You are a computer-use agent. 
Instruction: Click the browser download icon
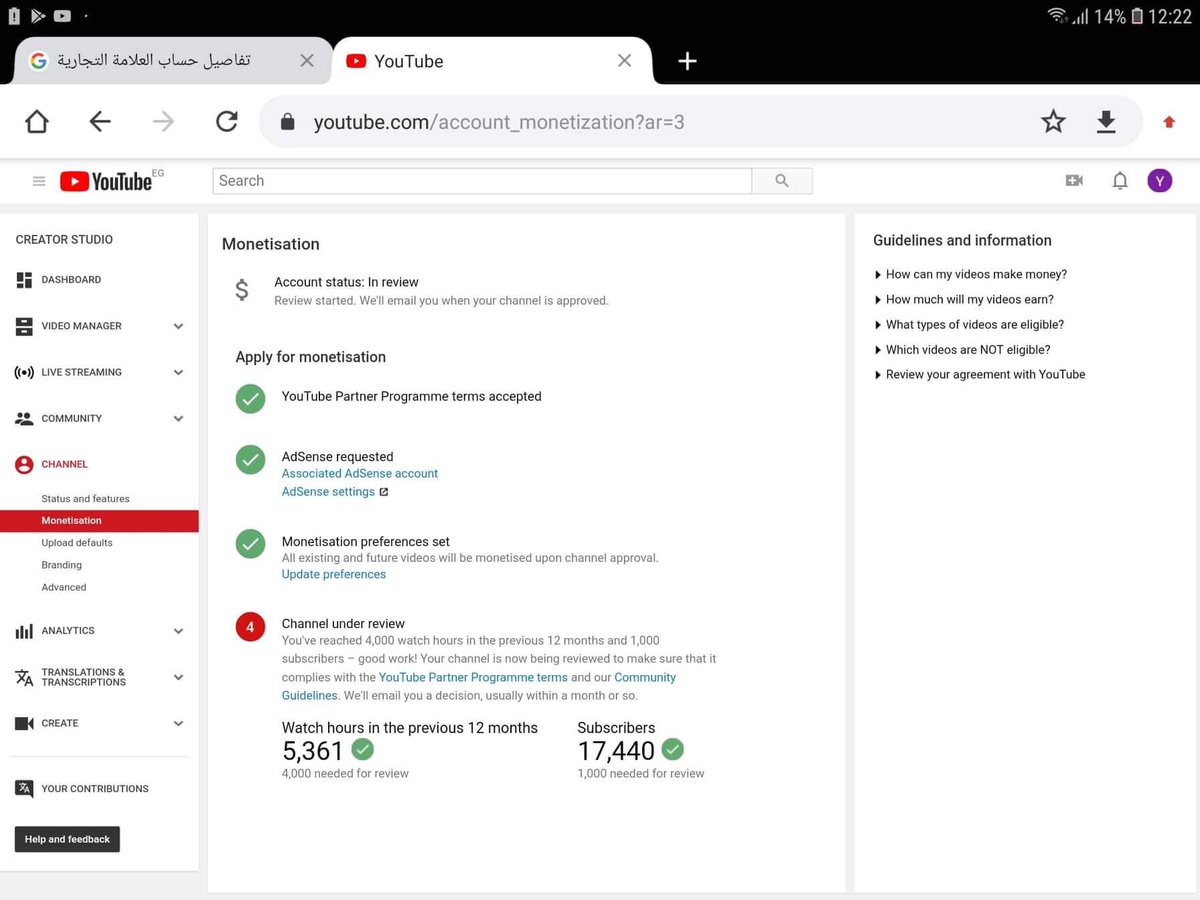coord(1106,122)
